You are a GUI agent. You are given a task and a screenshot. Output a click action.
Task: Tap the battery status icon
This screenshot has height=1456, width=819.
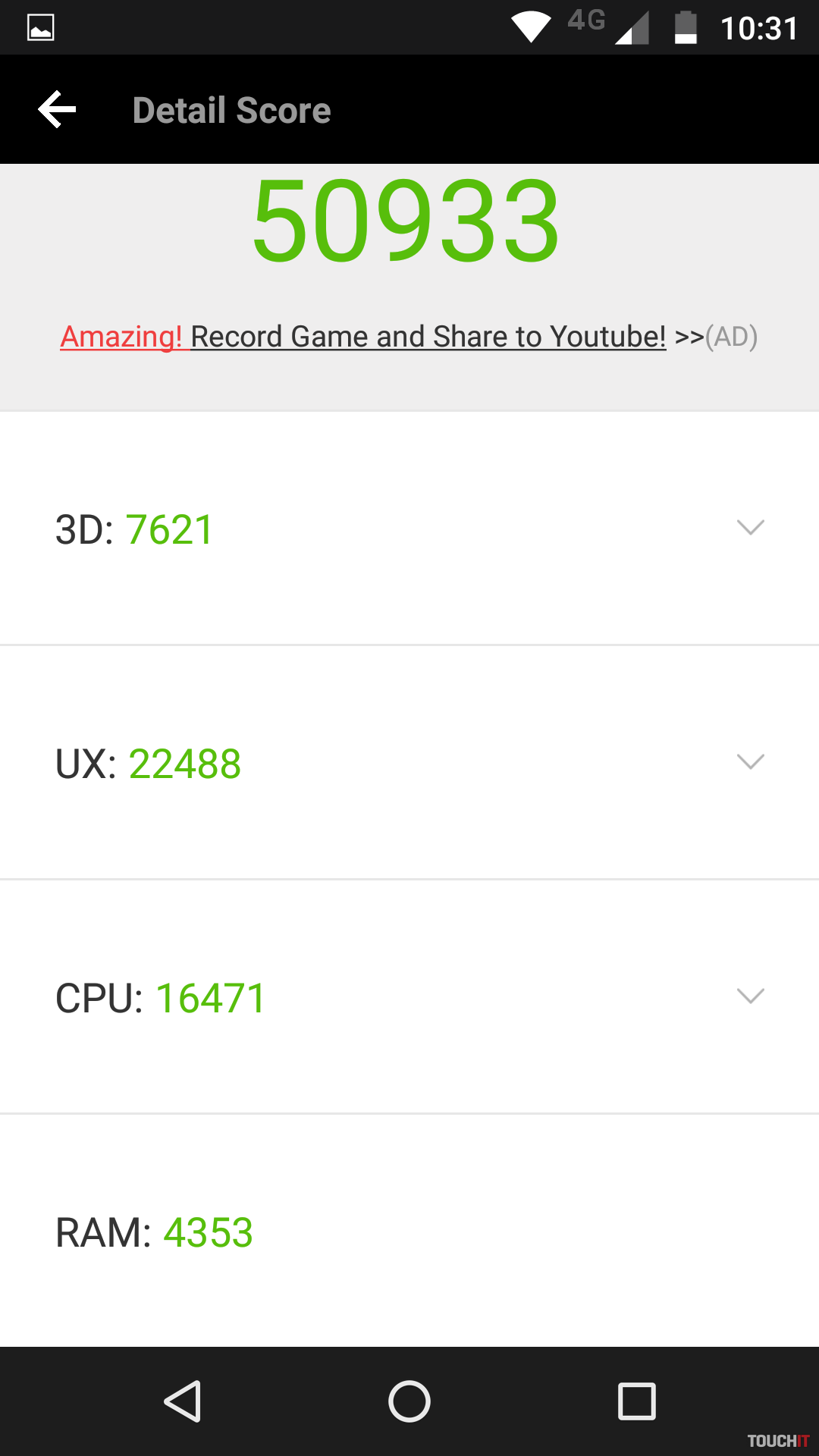(x=686, y=28)
